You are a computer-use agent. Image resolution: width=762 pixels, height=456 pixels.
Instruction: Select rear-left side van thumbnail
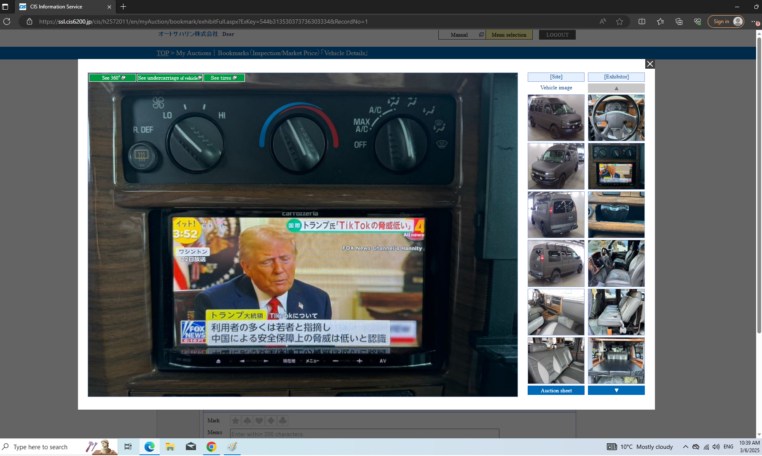tap(556, 263)
